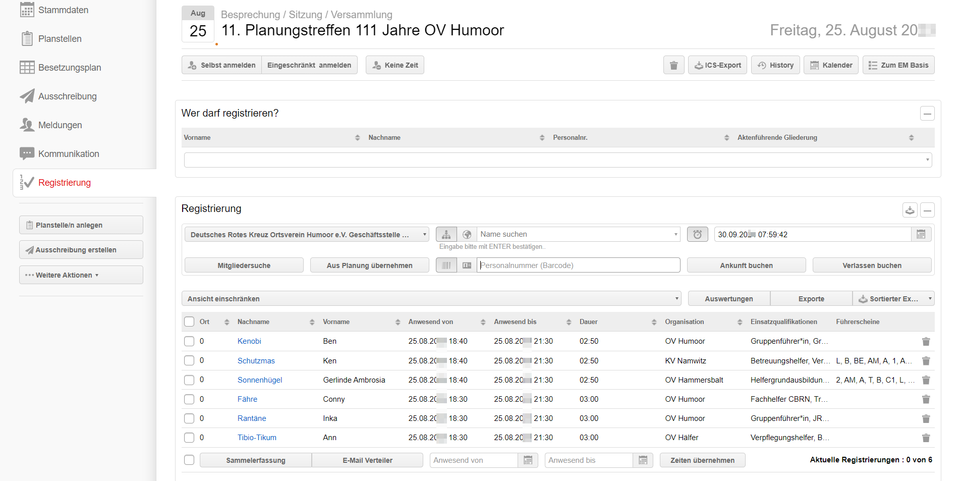This screenshot has height=481, width=960.
Task: Delete the Kenobi registration row
Action: (x=926, y=341)
